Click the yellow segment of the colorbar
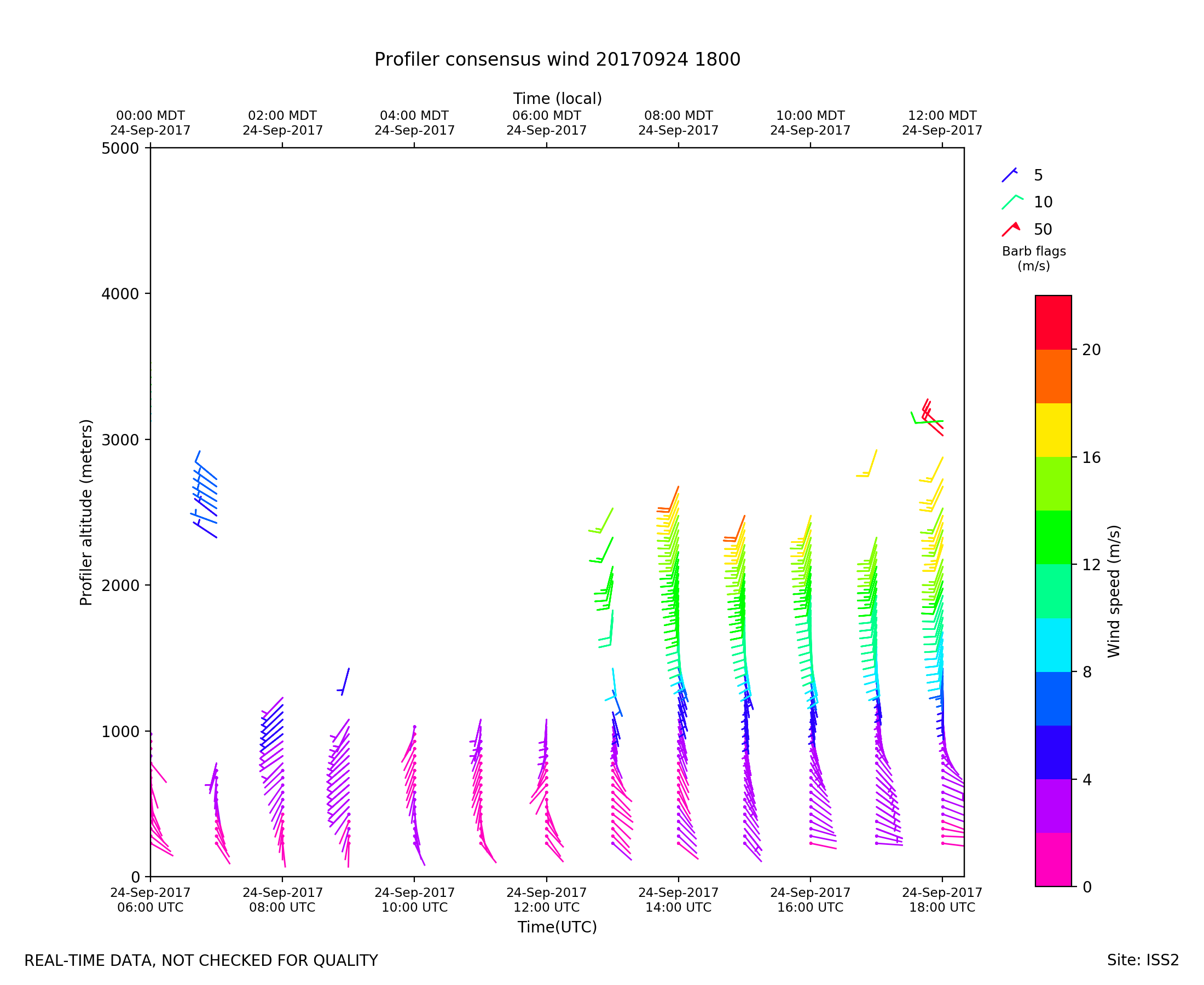 tap(1053, 430)
